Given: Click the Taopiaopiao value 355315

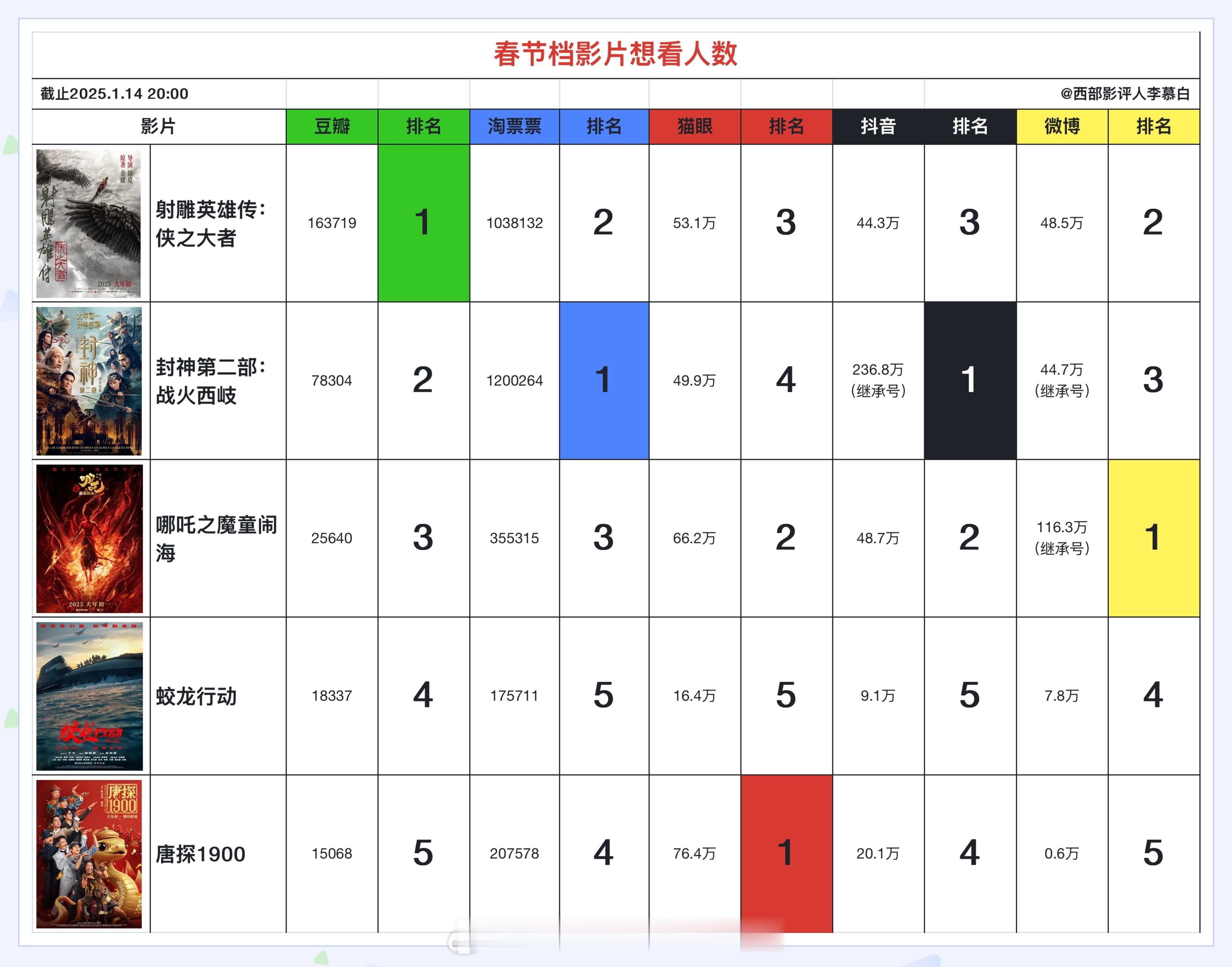Looking at the screenshot, I should pyautogui.click(x=514, y=538).
